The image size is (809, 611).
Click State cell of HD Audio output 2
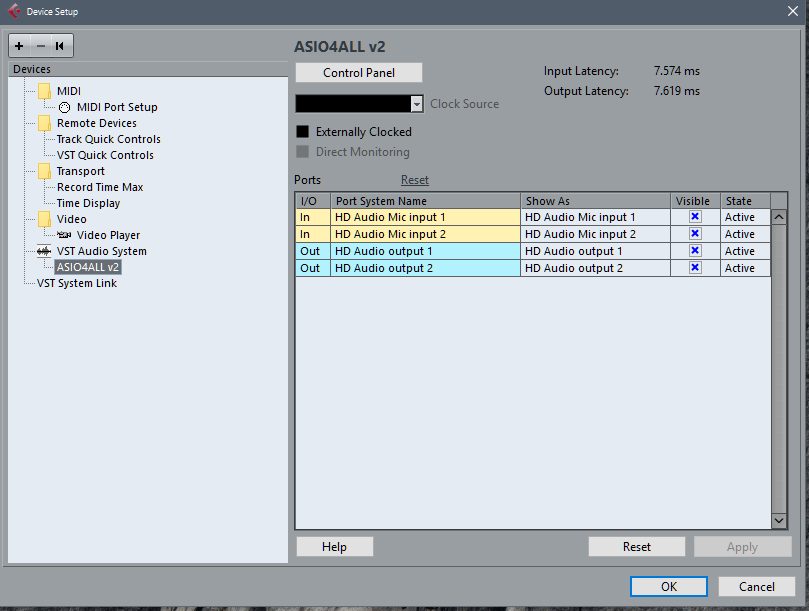click(x=746, y=268)
